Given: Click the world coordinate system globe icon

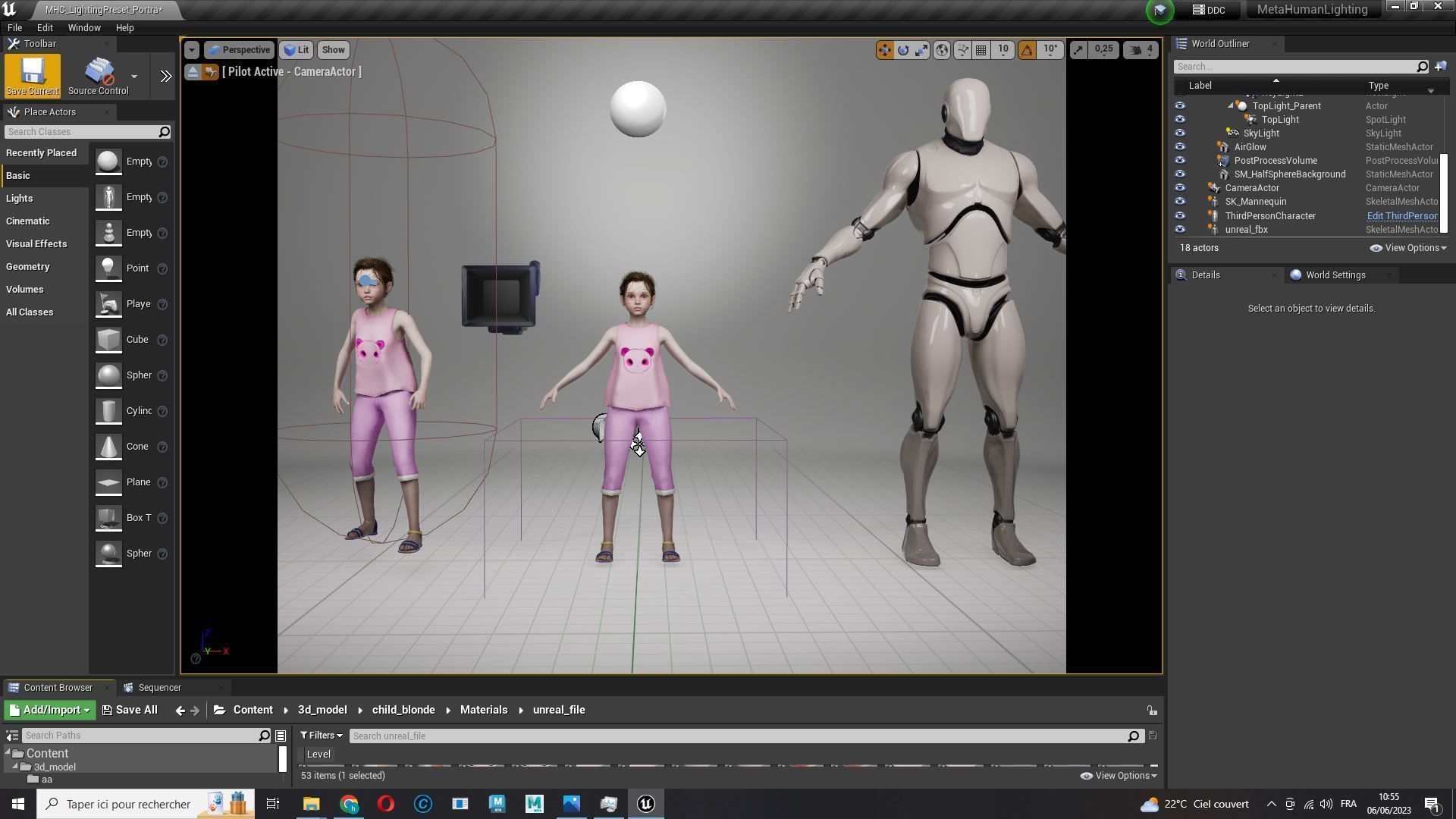Looking at the screenshot, I should pos(942,50).
